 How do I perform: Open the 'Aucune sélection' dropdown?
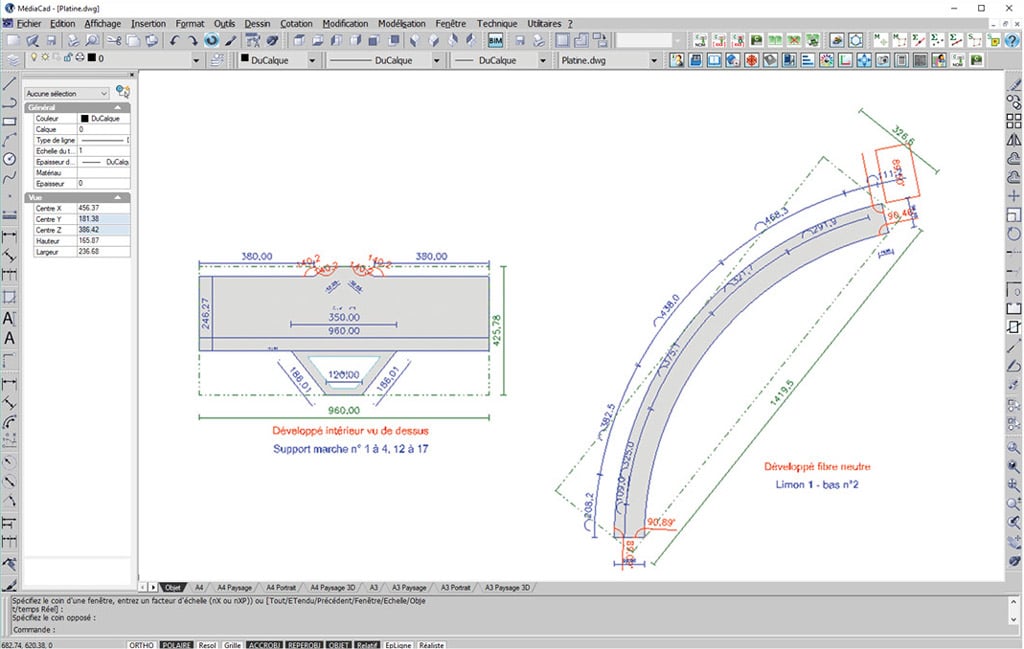[x=66, y=93]
